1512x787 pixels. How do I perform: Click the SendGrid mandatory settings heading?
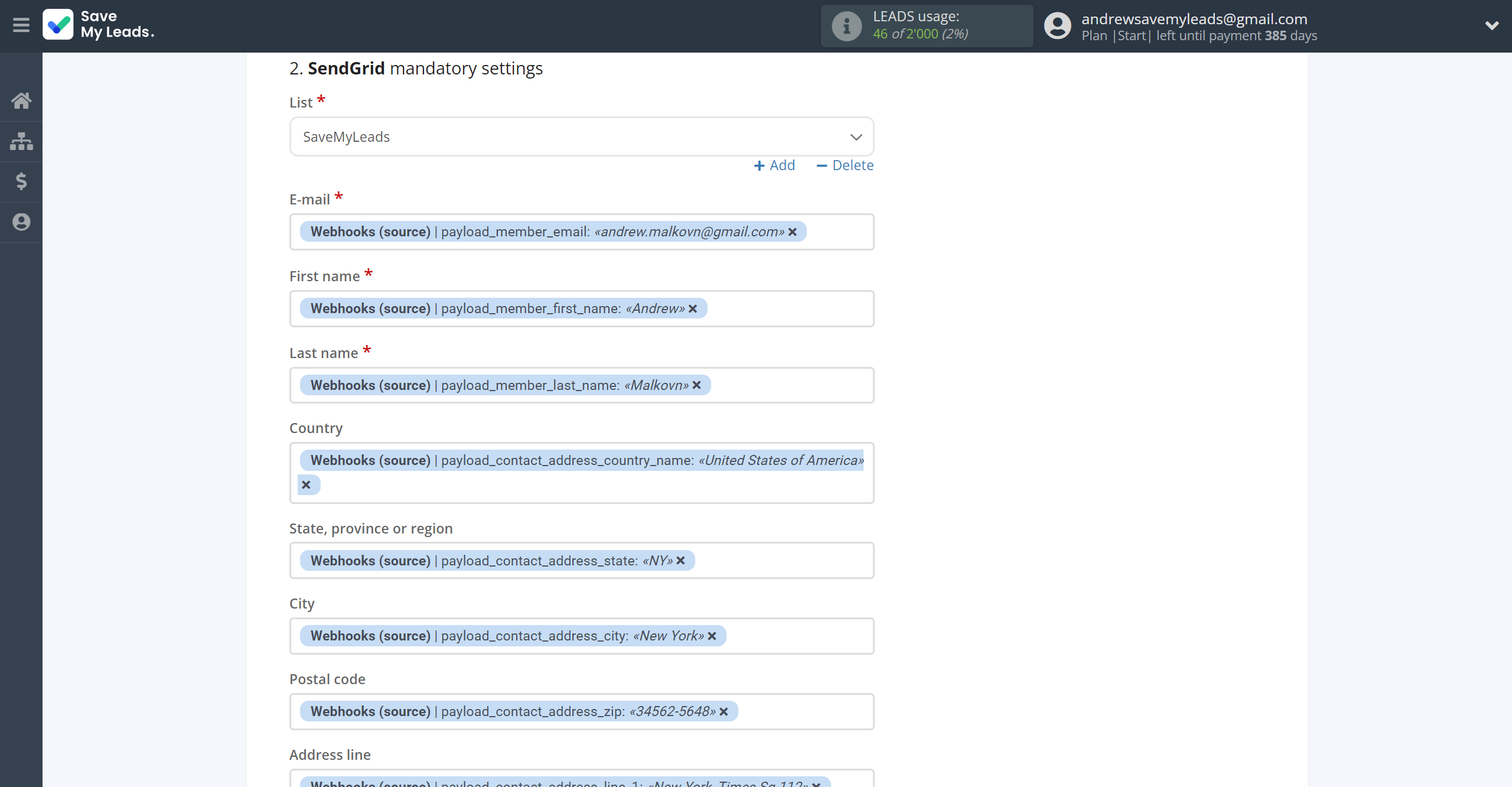416,69
